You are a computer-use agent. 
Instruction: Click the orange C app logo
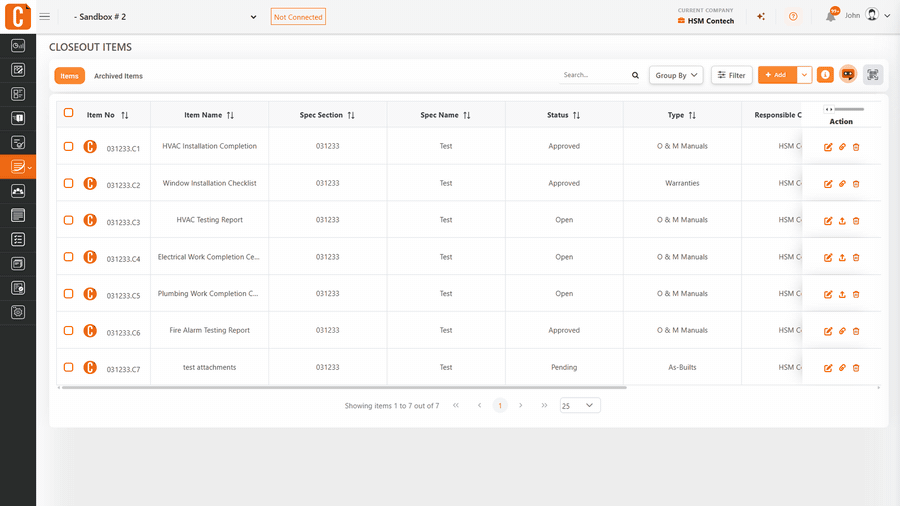(18, 16)
